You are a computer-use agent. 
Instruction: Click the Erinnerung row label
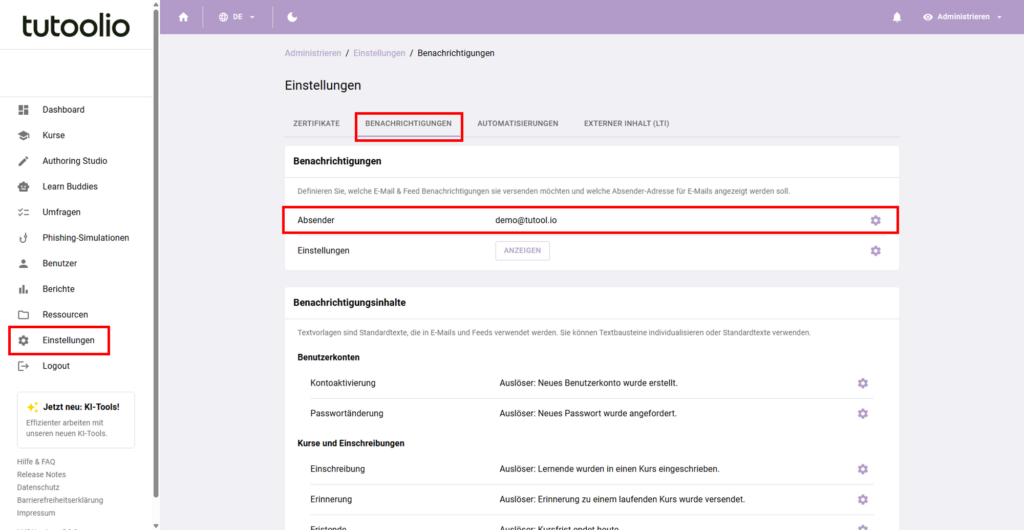point(331,500)
